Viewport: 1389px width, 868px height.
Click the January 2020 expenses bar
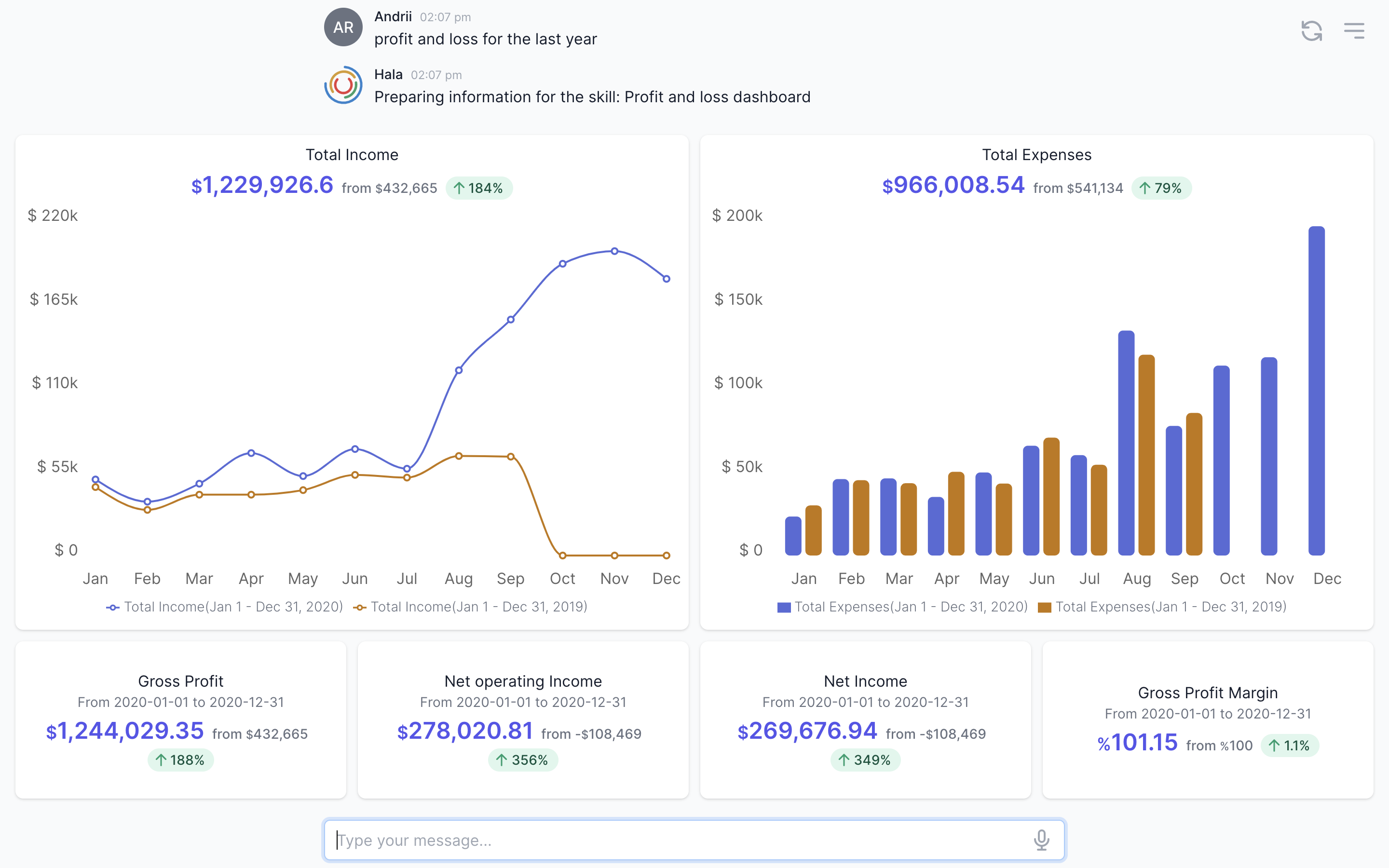pyautogui.click(x=793, y=536)
